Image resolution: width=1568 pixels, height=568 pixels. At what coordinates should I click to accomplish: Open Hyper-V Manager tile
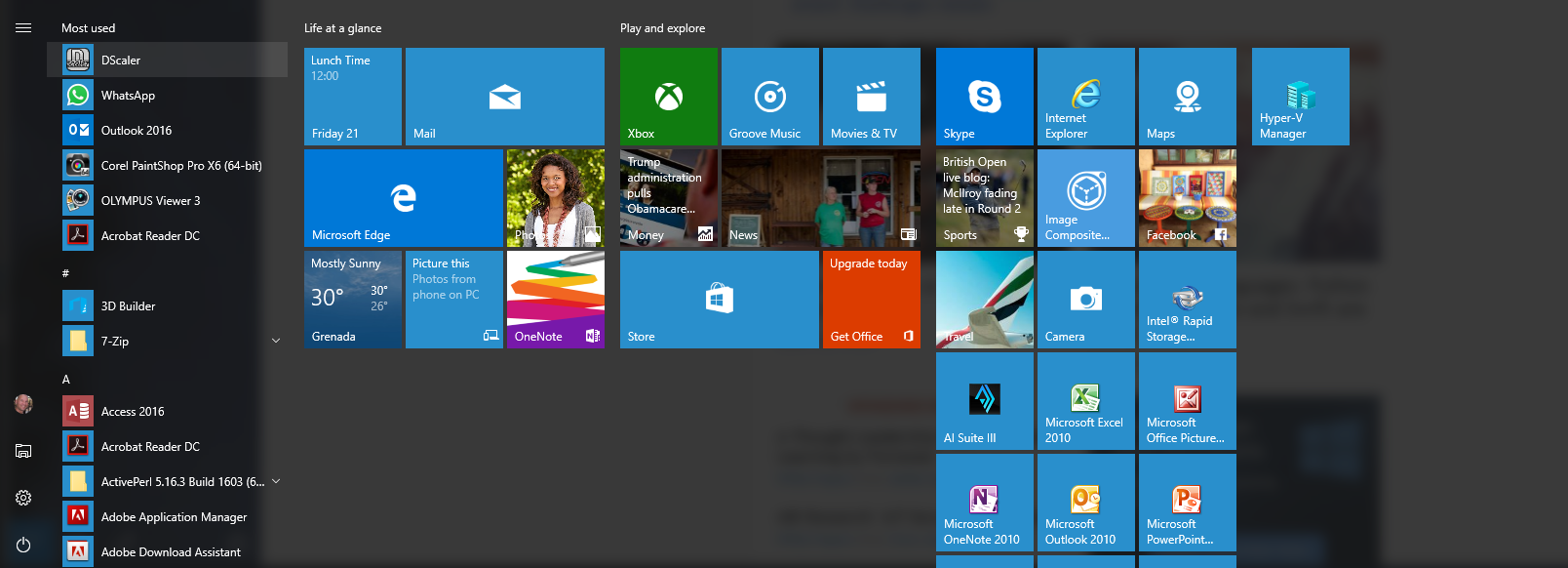[1301, 97]
